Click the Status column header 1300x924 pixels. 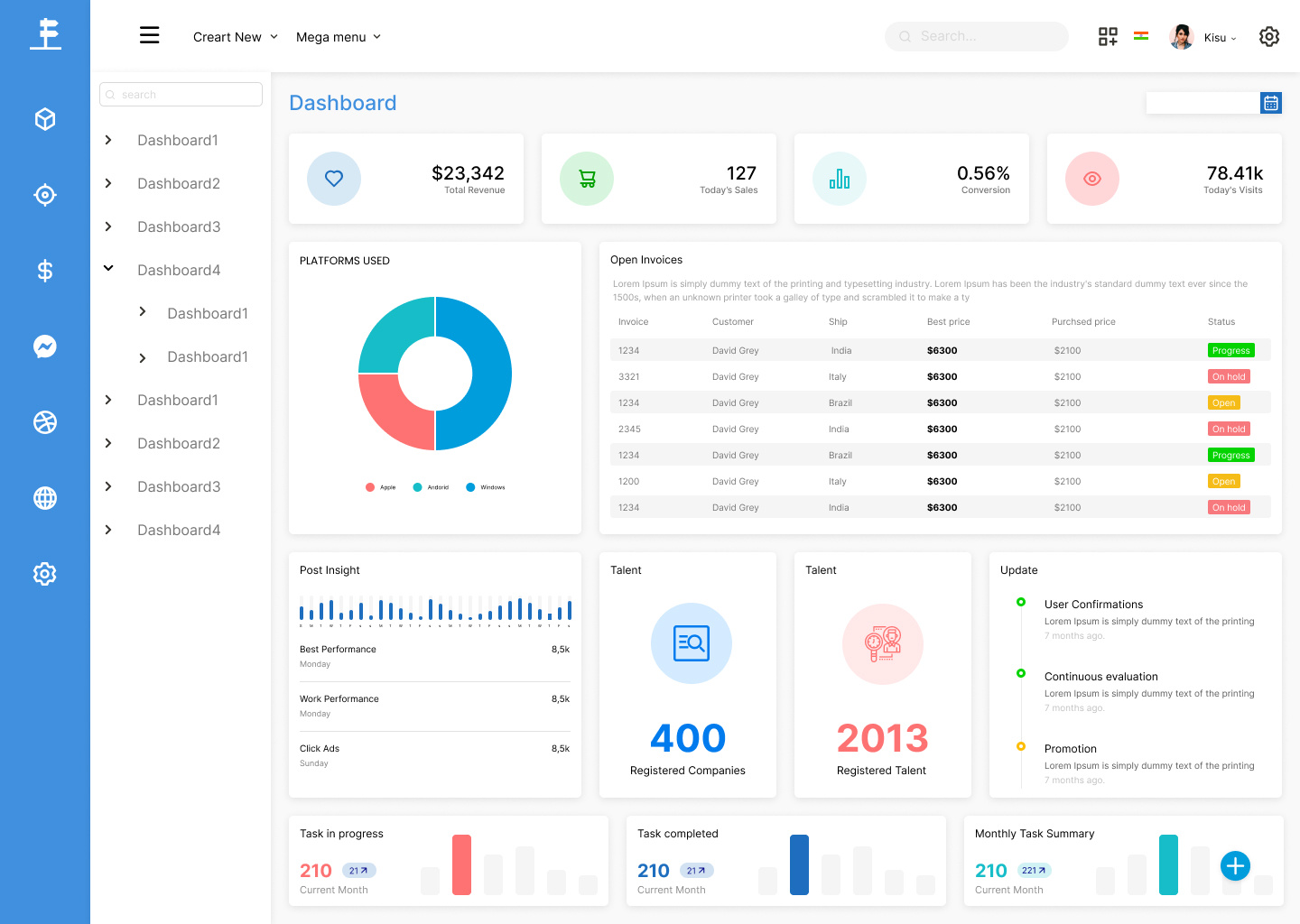(1221, 322)
